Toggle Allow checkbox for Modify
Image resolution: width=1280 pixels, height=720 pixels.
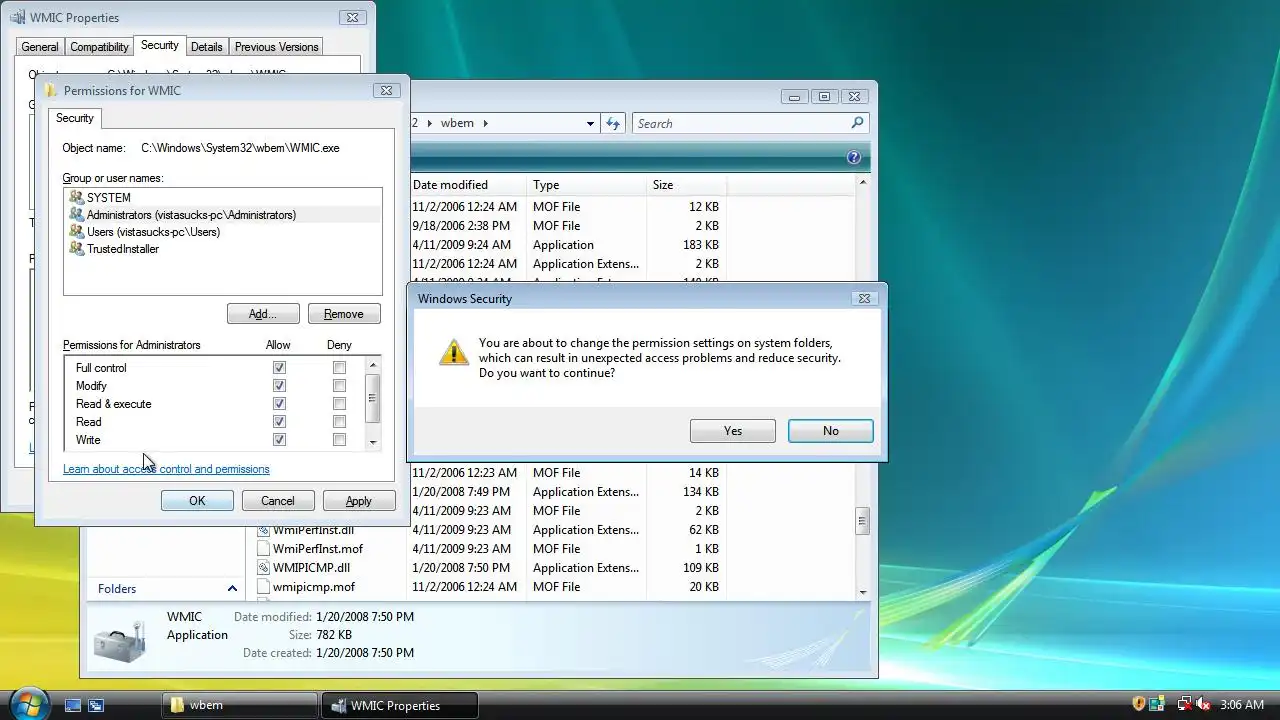(x=279, y=386)
